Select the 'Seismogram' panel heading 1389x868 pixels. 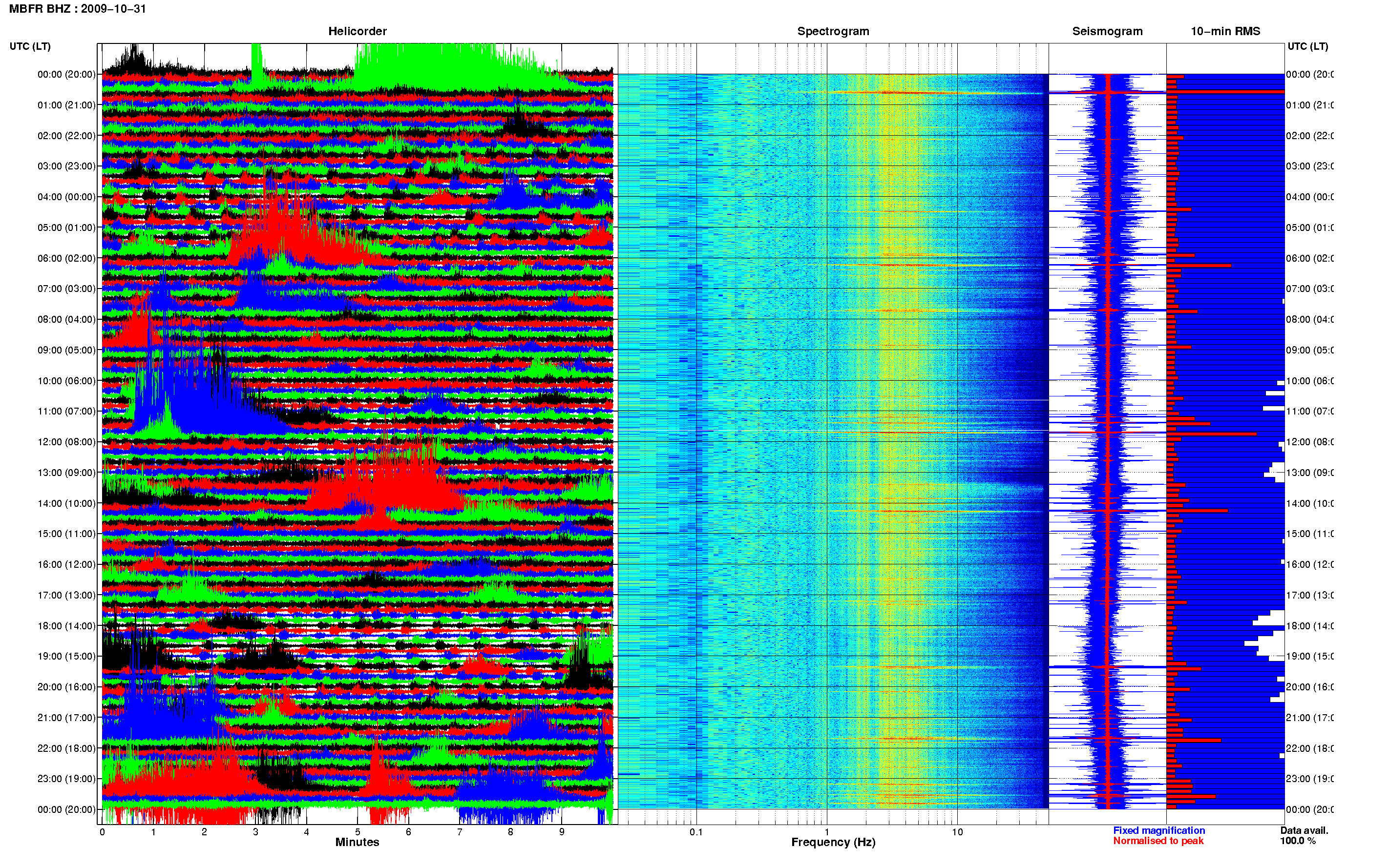tap(1107, 31)
